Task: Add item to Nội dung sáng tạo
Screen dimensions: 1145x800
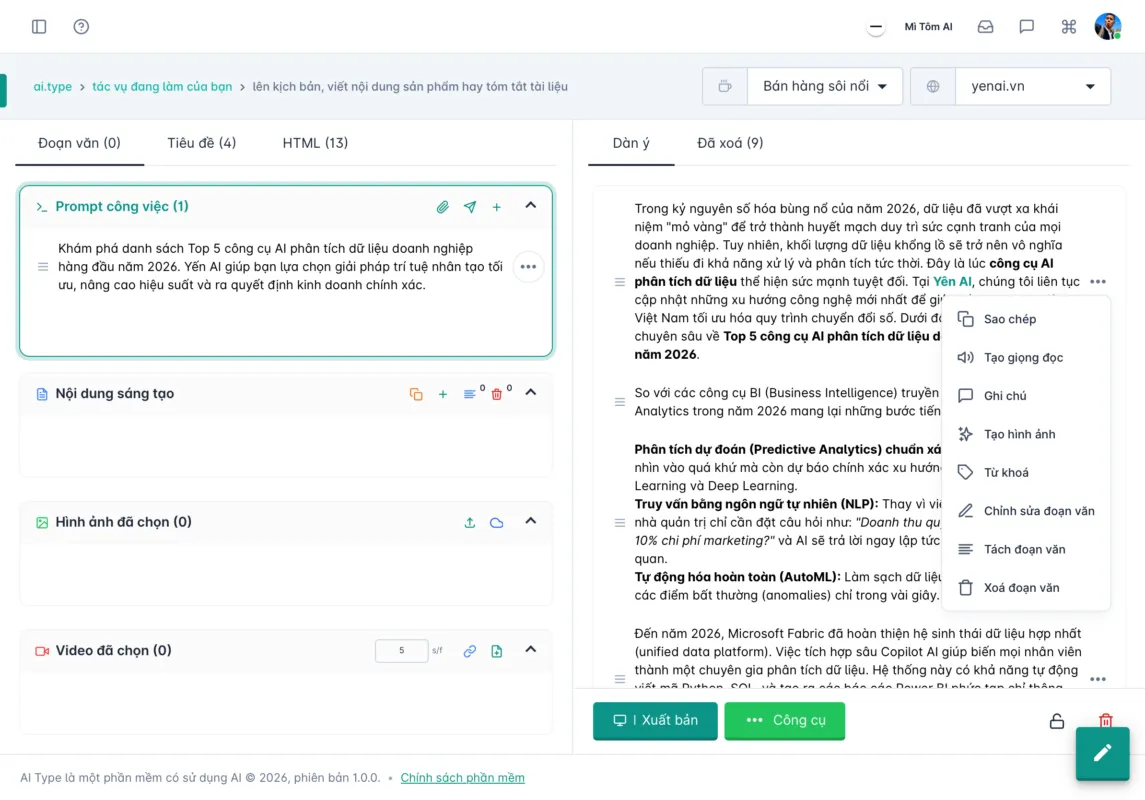Action: coord(443,394)
